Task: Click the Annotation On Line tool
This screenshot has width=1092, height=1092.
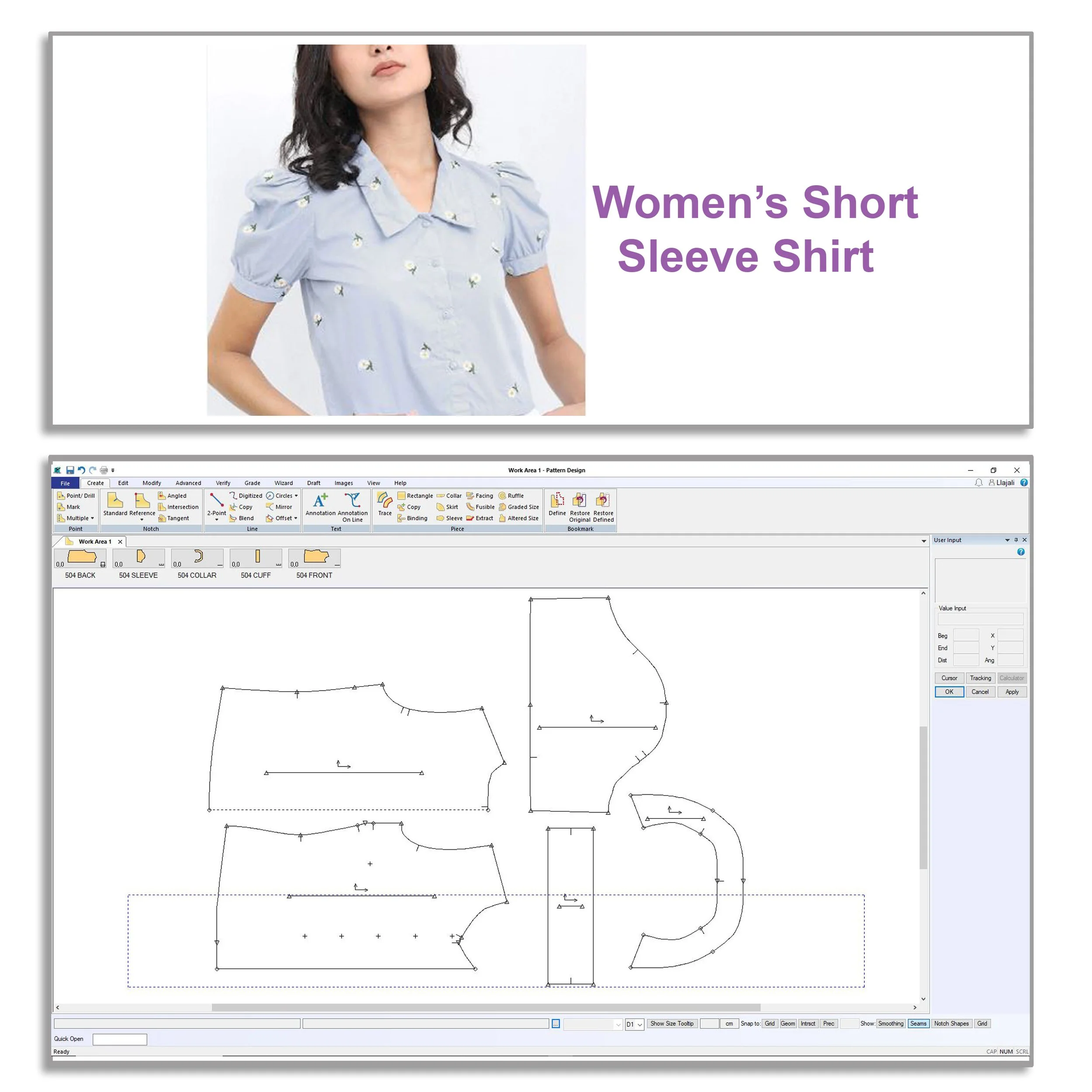Action: click(x=352, y=507)
